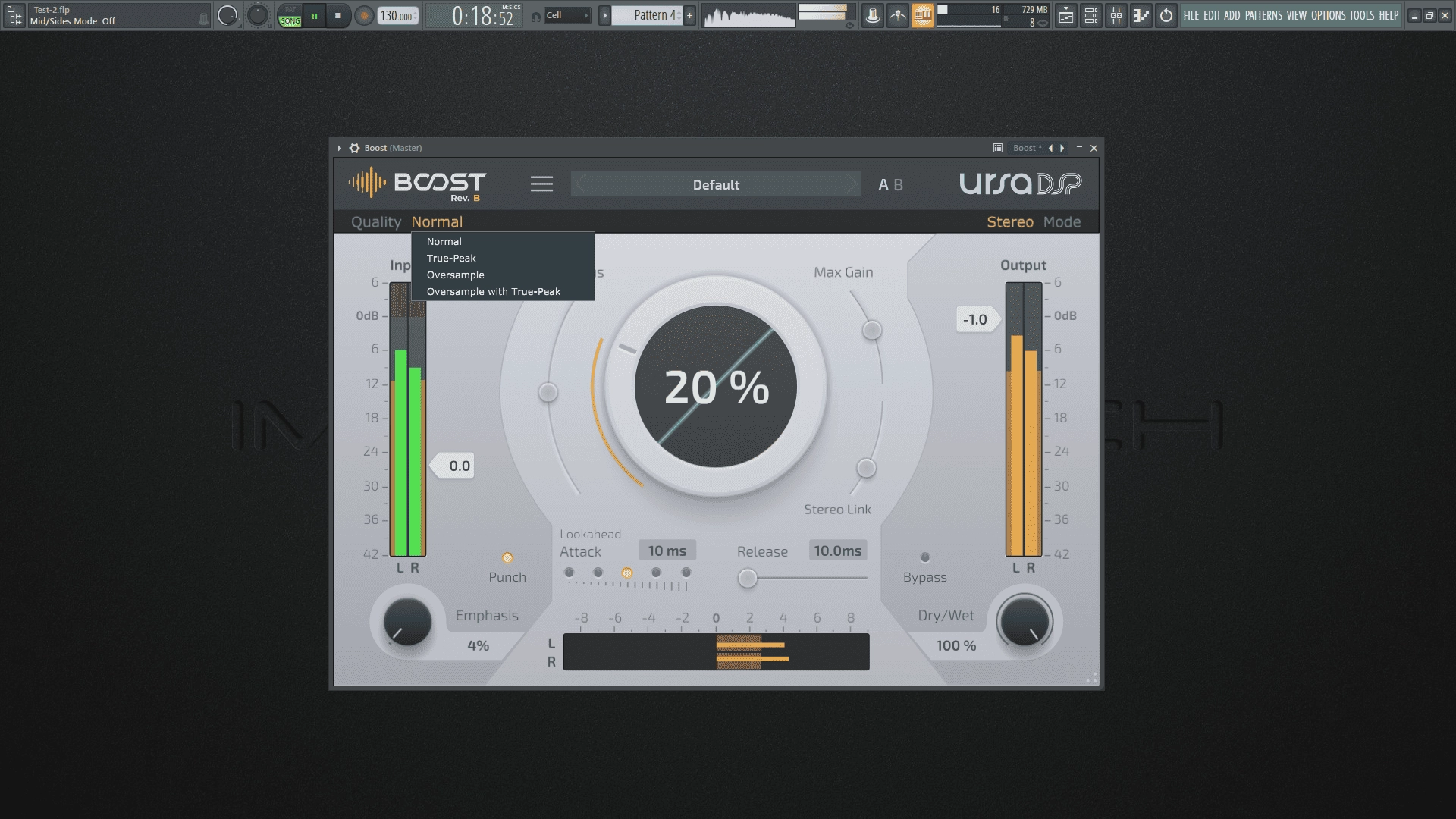This screenshot has width=1456, height=819.
Task: Open the Mixer view icon
Action: 1116,15
